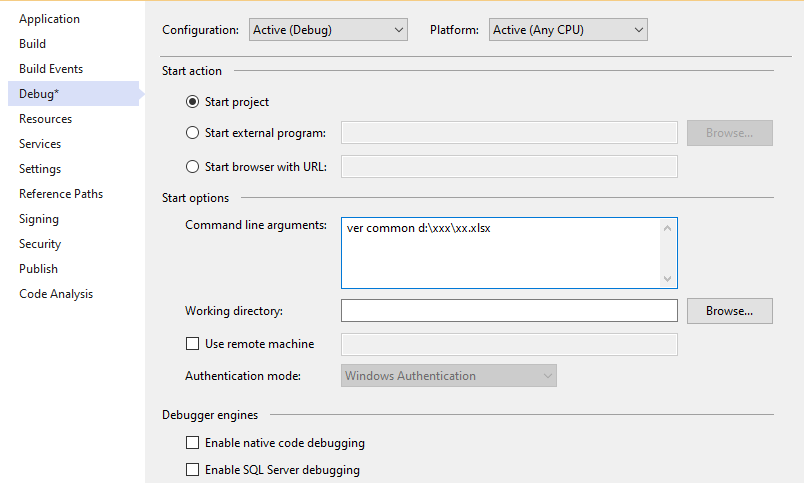
Task: Switch to the Build tab
Action: pyautogui.click(x=32, y=44)
